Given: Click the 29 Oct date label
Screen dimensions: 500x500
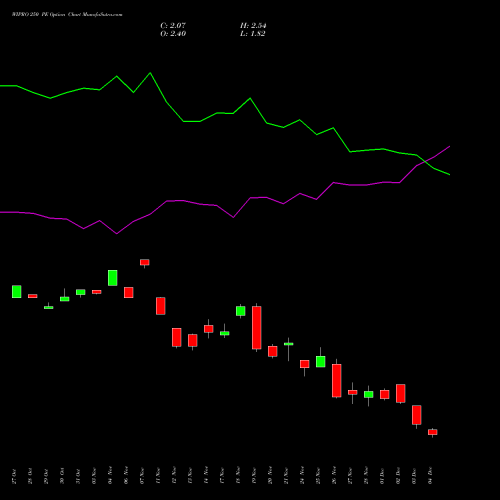Looking at the screenshot, I should [46, 476].
